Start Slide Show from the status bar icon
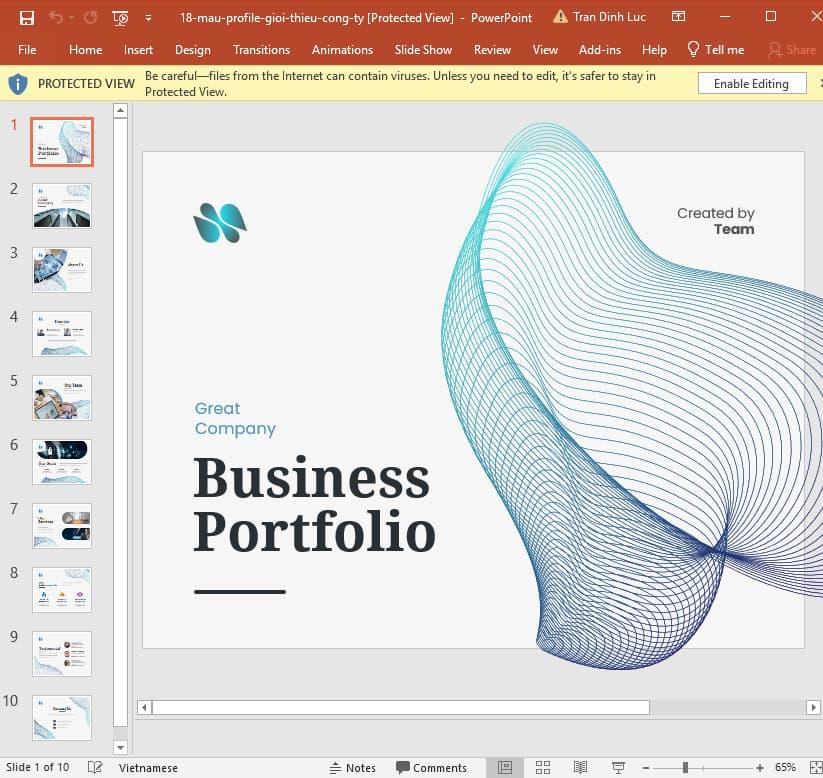This screenshot has width=823, height=778. tap(617, 767)
